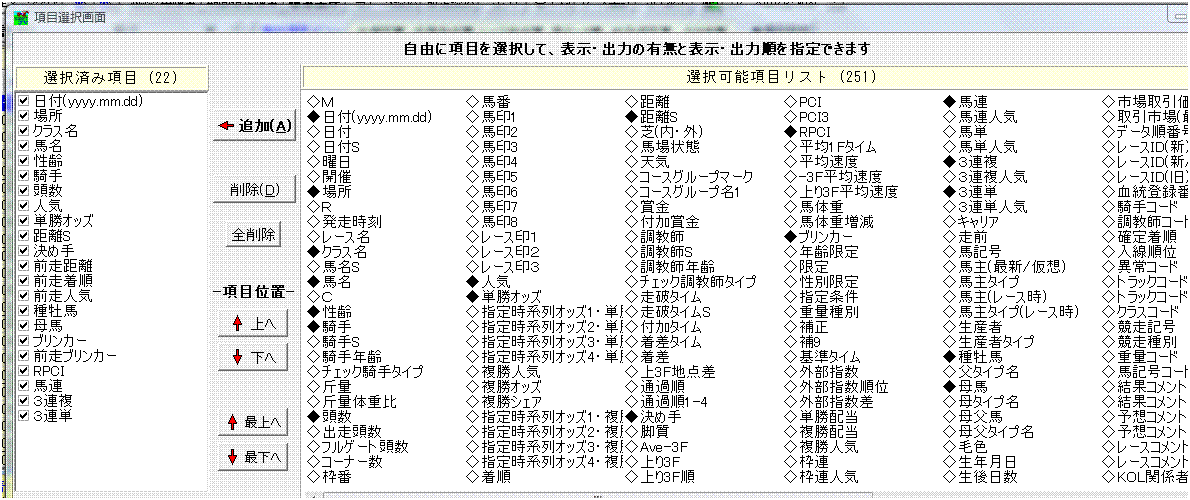This screenshot has height=500, width=1190.
Task: Select レース印2 item
Action: click(503, 252)
